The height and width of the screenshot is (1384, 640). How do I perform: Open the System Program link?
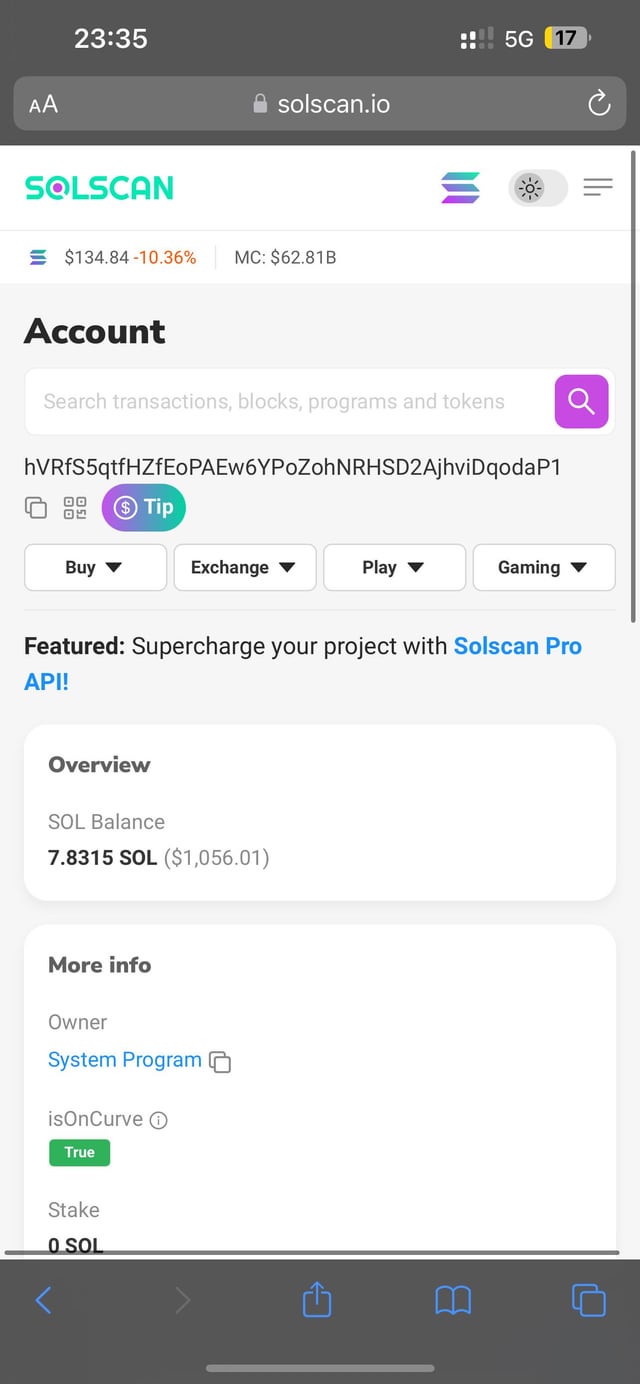tap(125, 1060)
